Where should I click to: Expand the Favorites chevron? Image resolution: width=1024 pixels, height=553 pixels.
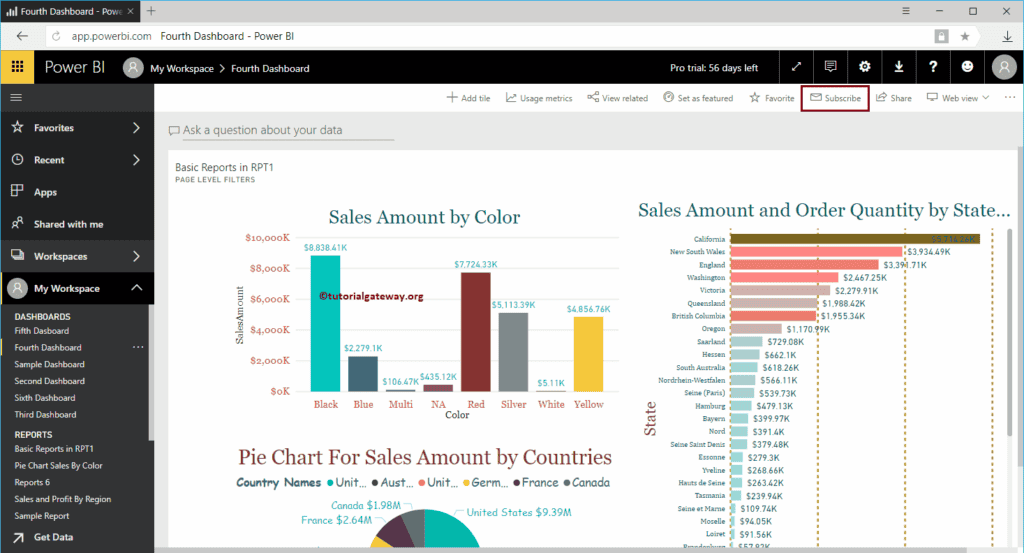click(x=136, y=128)
